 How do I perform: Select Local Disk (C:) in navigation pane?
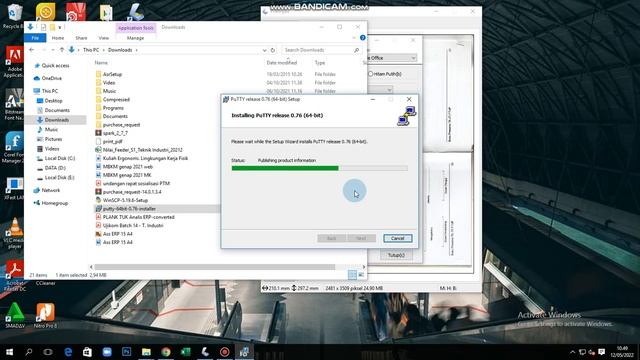coord(60,158)
